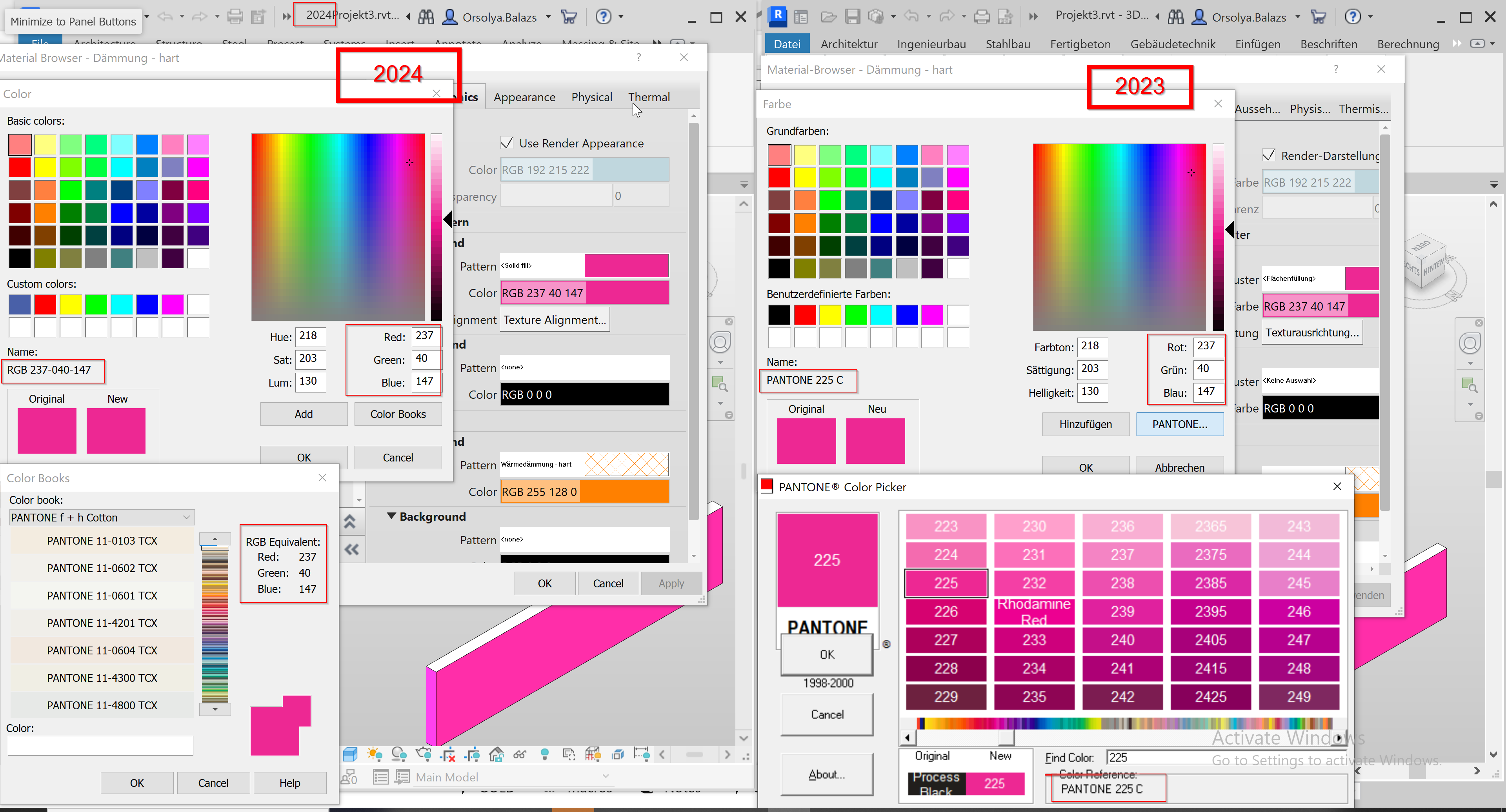1506x812 pixels.
Task: Uncheck Use Render Appearance checkbox
Action: click(507, 143)
